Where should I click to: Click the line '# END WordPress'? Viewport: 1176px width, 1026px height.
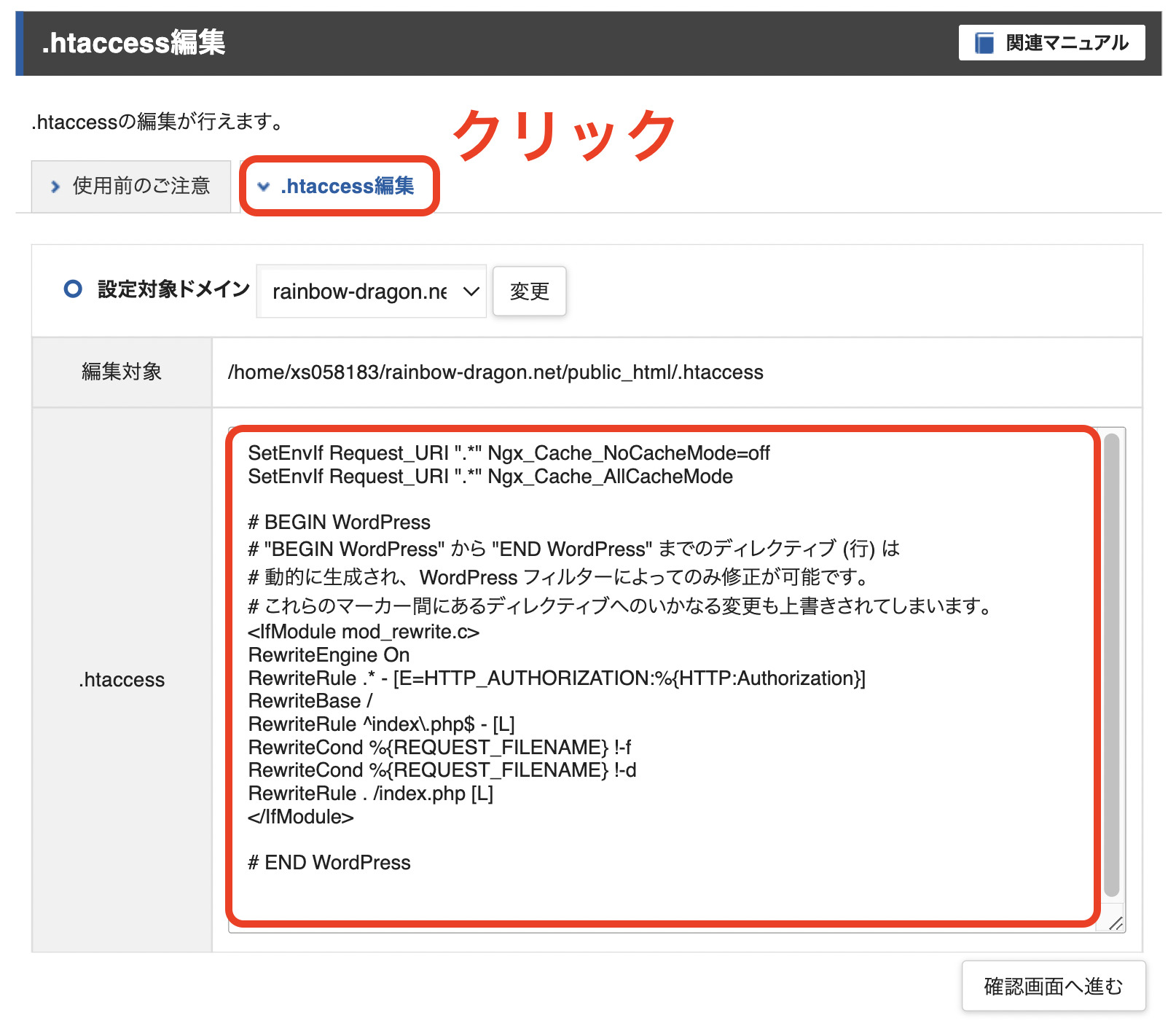[329, 863]
